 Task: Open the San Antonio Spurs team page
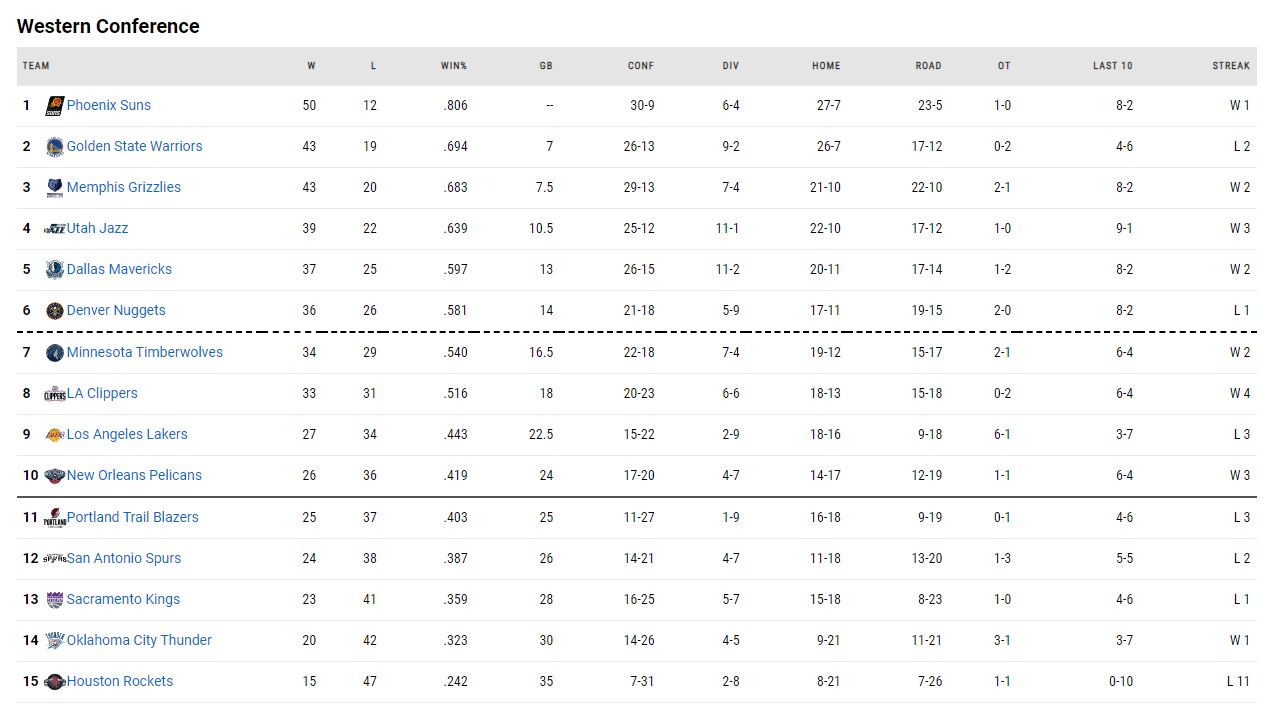[123, 558]
